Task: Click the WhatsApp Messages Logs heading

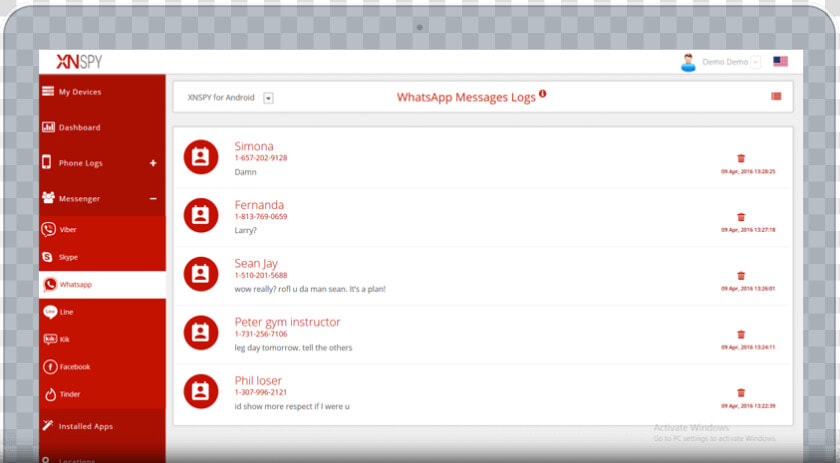Action: click(x=466, y=98)
